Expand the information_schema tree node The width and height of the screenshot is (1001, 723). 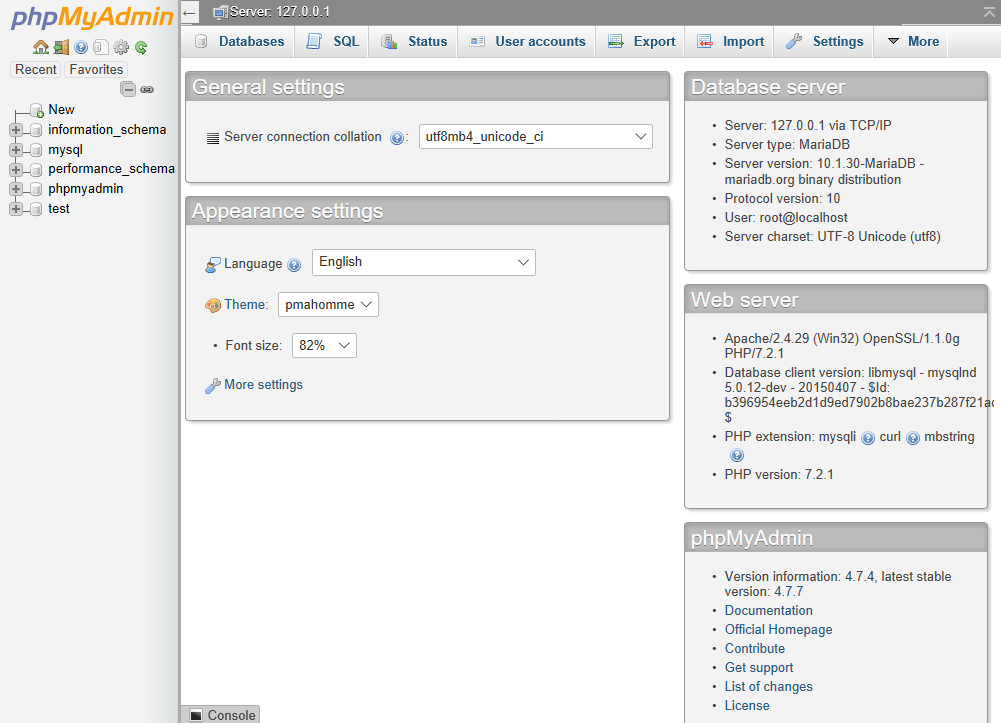coord(16,130)
